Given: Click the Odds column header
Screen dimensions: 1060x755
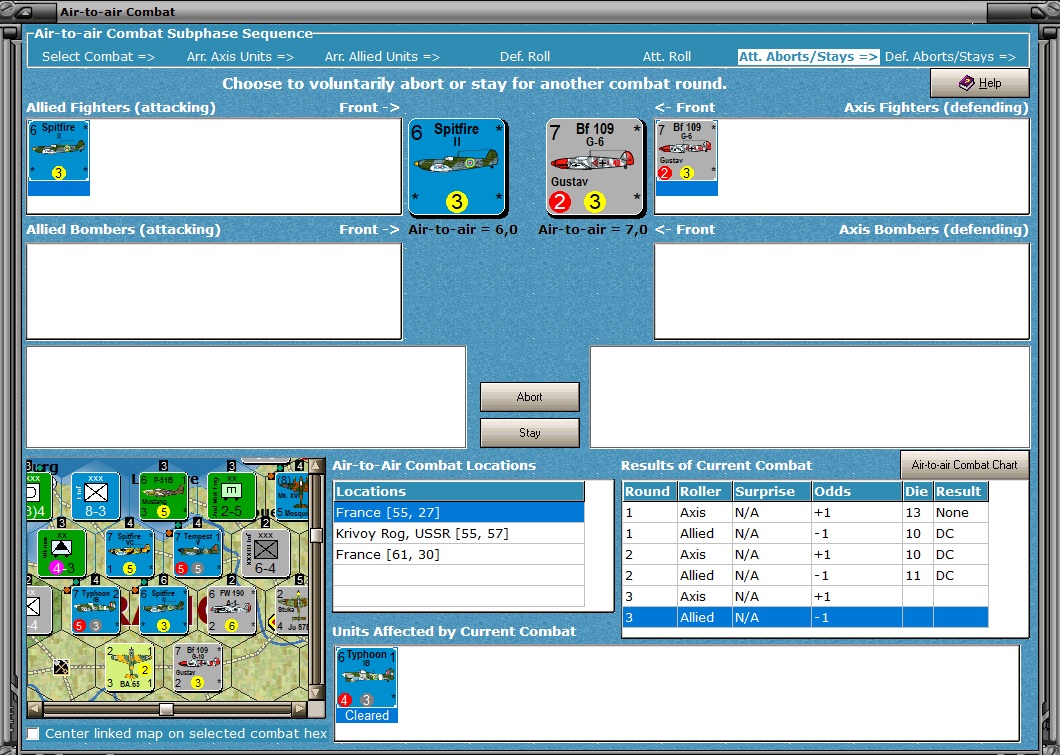Looking at the screenshot, I should tap(857, 491).
